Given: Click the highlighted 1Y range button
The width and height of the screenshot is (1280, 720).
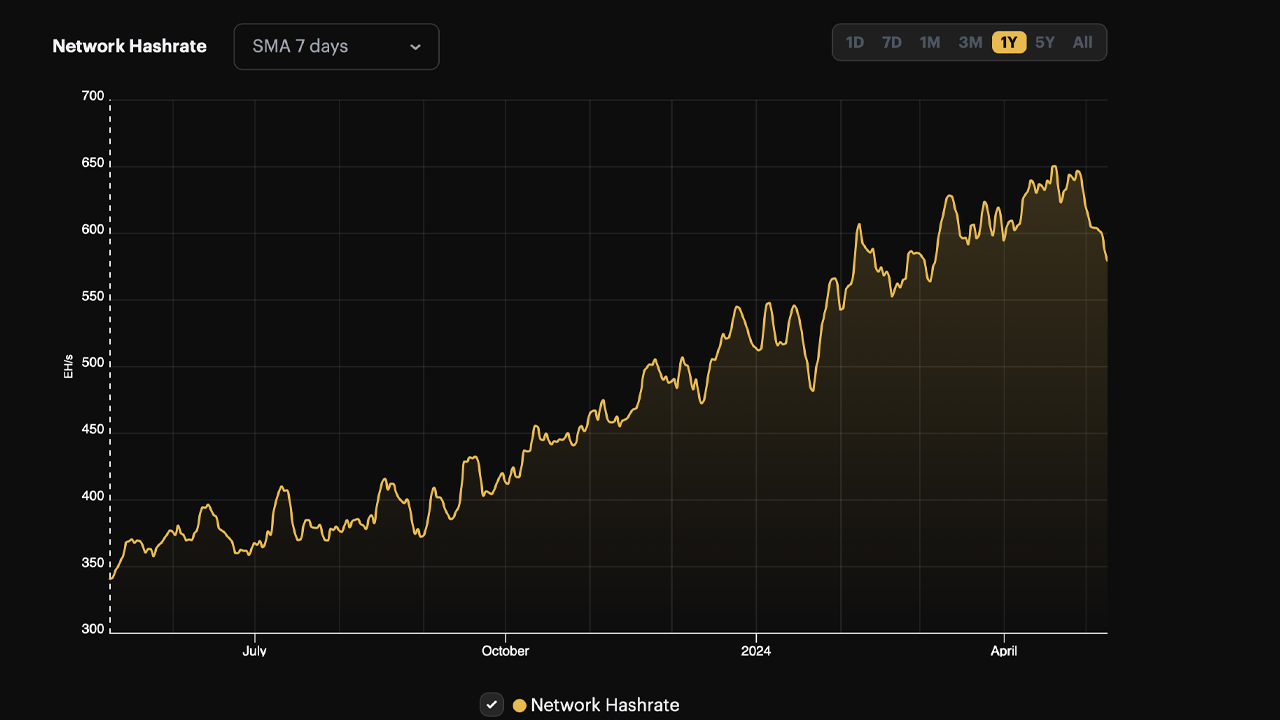Looking at the screenshot, I should [x=1006, y=42].
